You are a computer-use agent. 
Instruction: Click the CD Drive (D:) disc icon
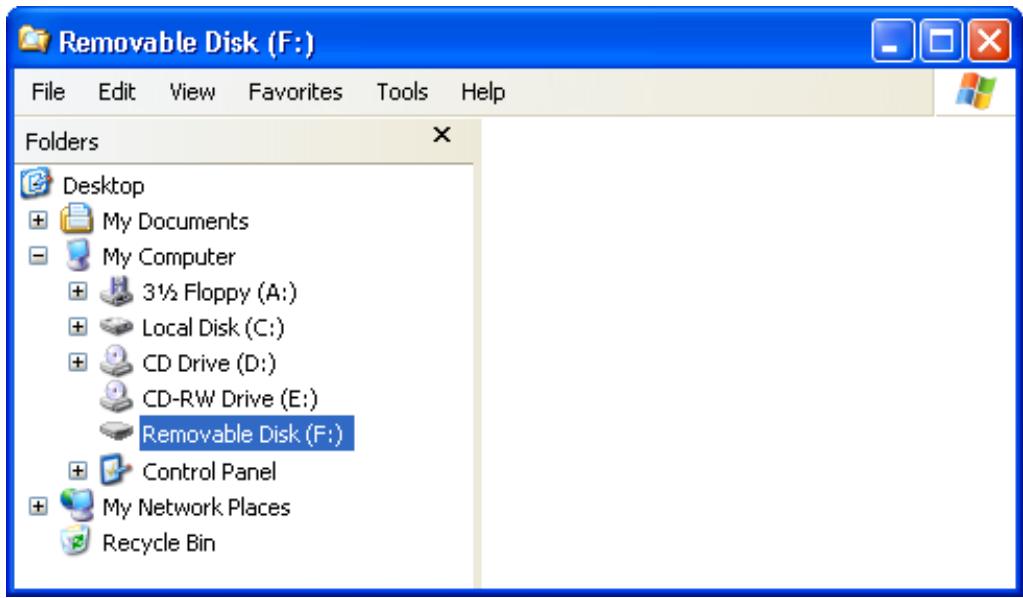(118, 363)
